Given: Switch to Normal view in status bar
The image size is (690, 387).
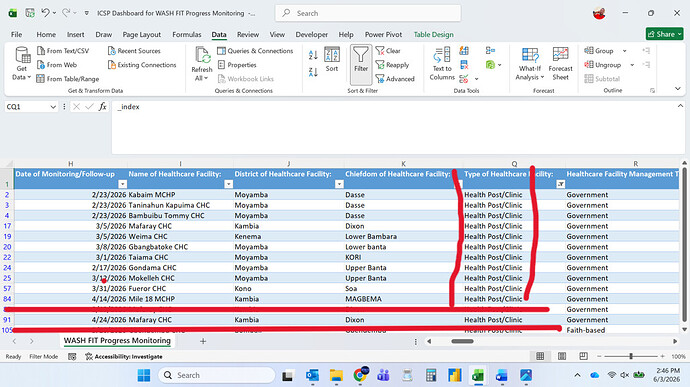Looking at the screenshot, I should click(540, 356).
